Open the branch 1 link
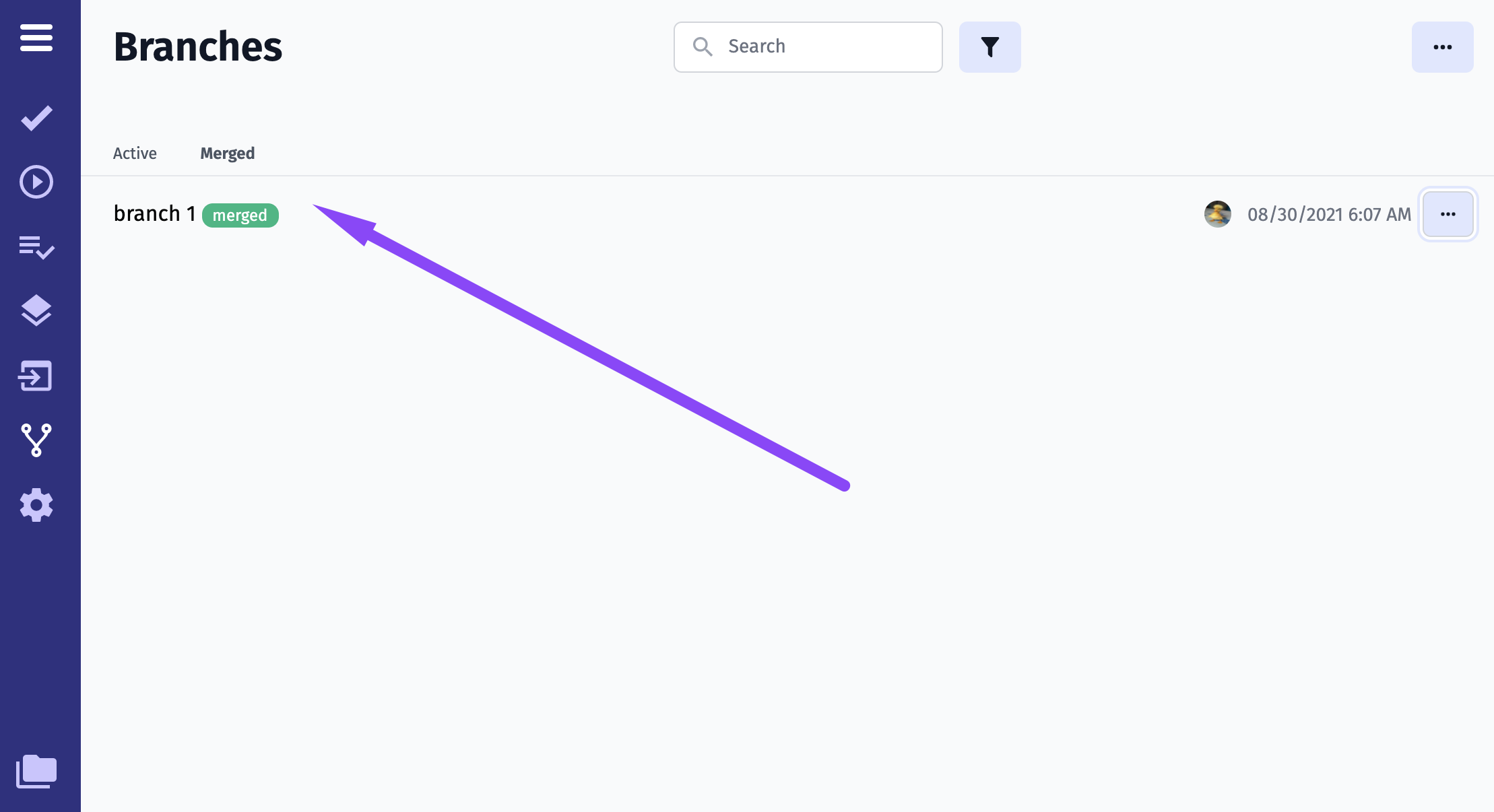 154,213
